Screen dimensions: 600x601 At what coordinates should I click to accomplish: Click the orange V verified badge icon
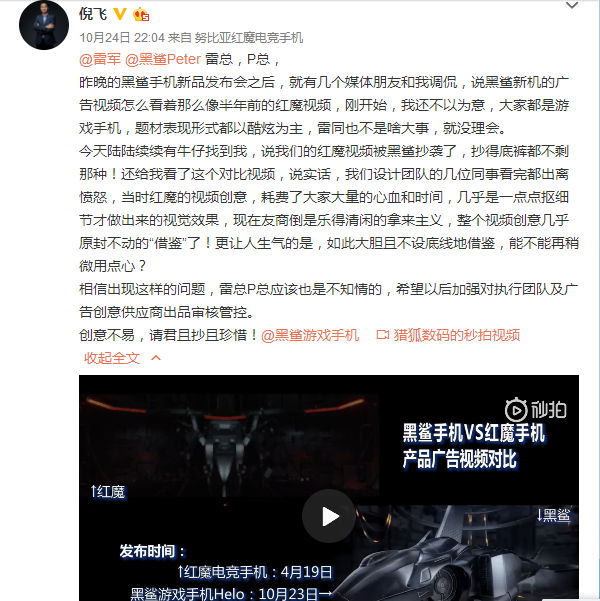(120, 14)
